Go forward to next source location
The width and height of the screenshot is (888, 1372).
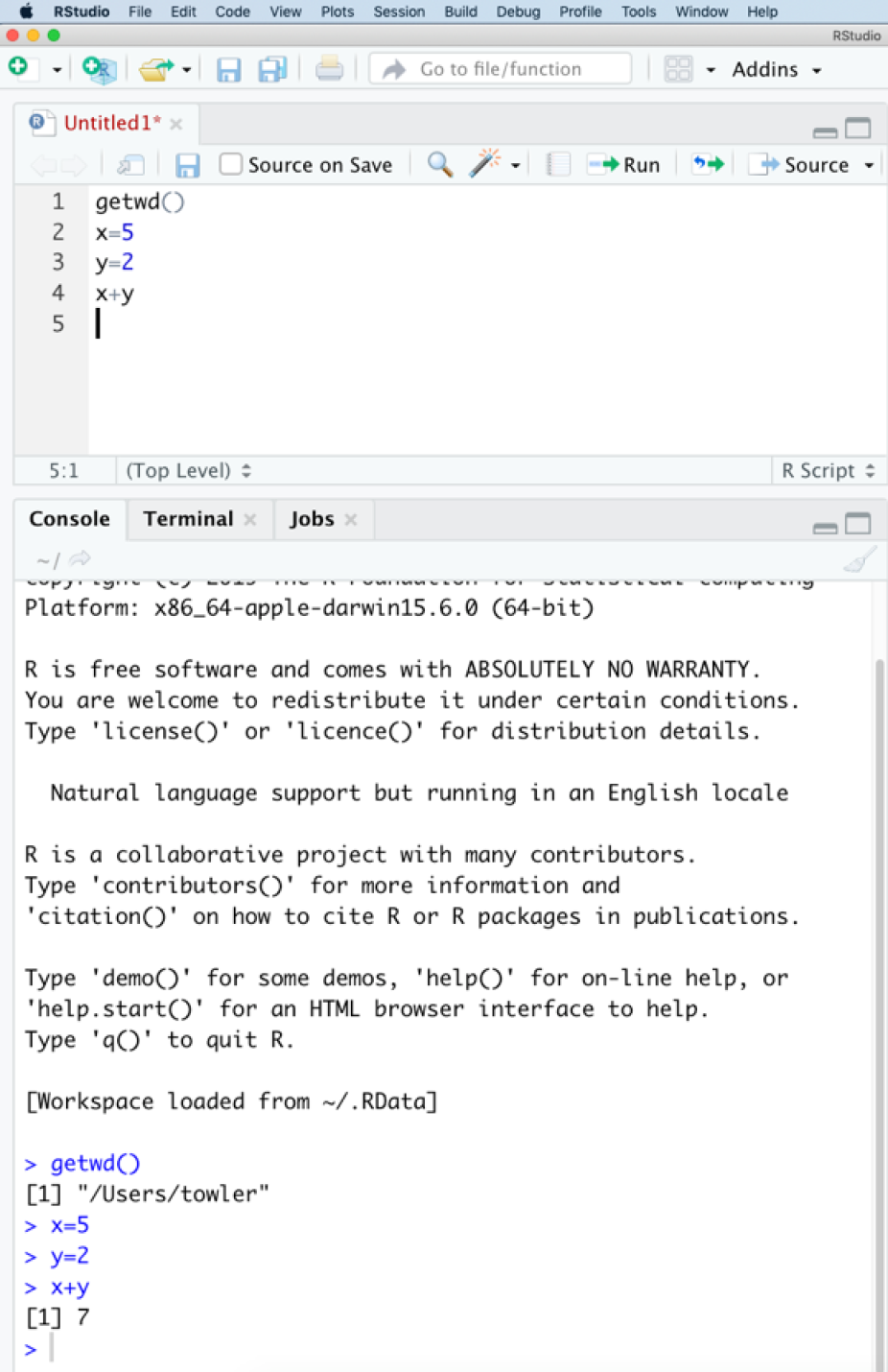pyautogui.click(x=74, y=165)
